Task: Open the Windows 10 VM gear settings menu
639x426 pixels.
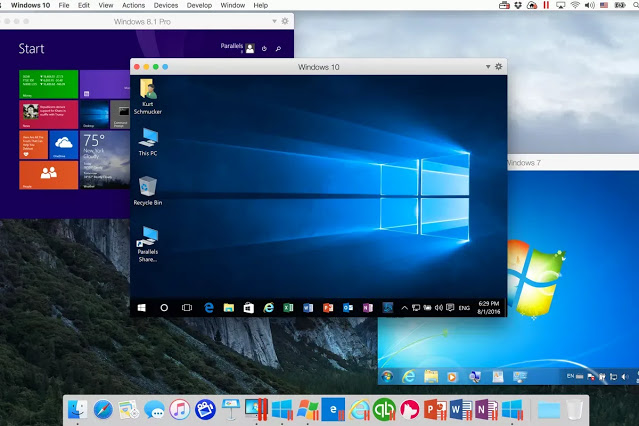Action: [499, 66]
